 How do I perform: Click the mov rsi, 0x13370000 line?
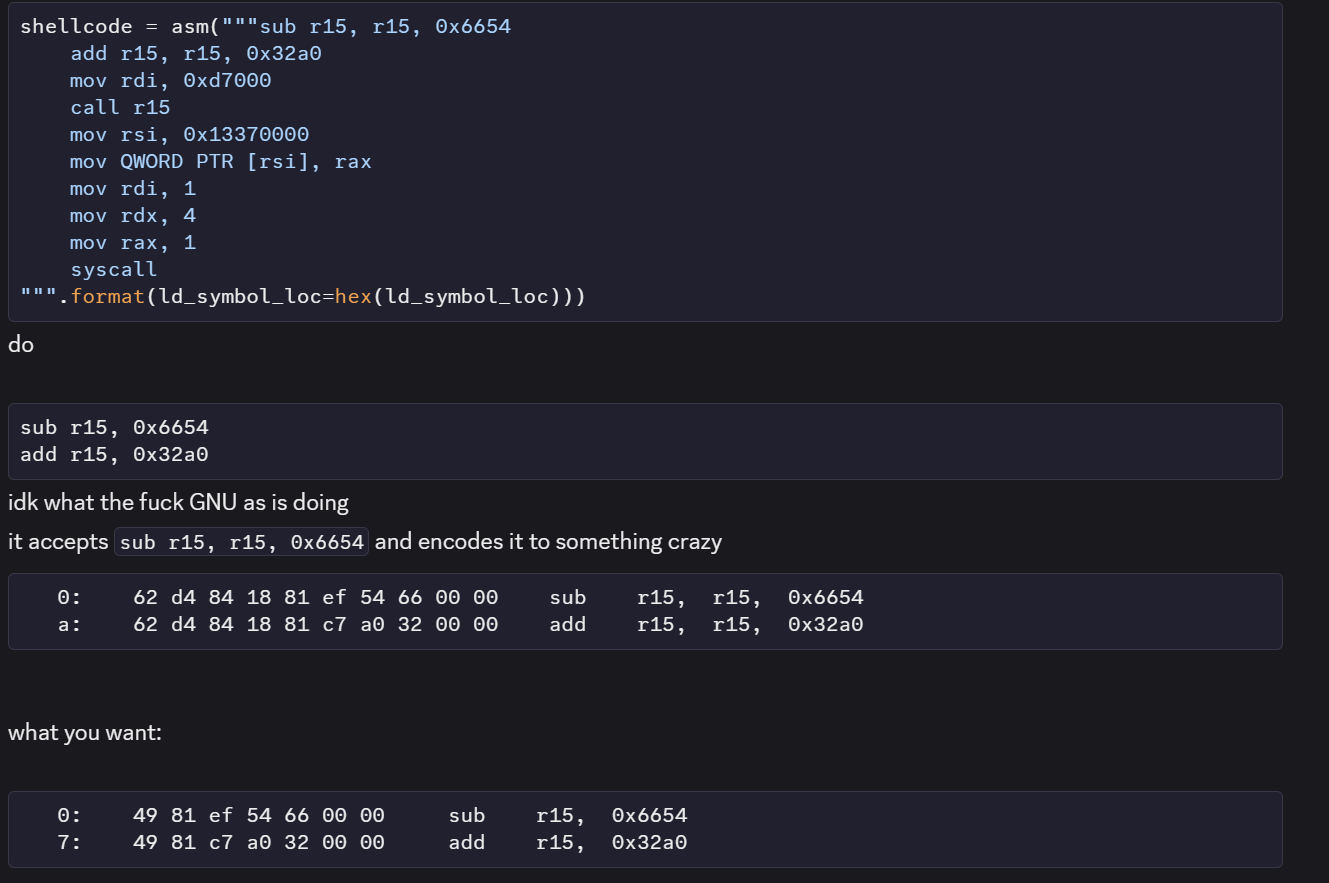tap(189, 134)
